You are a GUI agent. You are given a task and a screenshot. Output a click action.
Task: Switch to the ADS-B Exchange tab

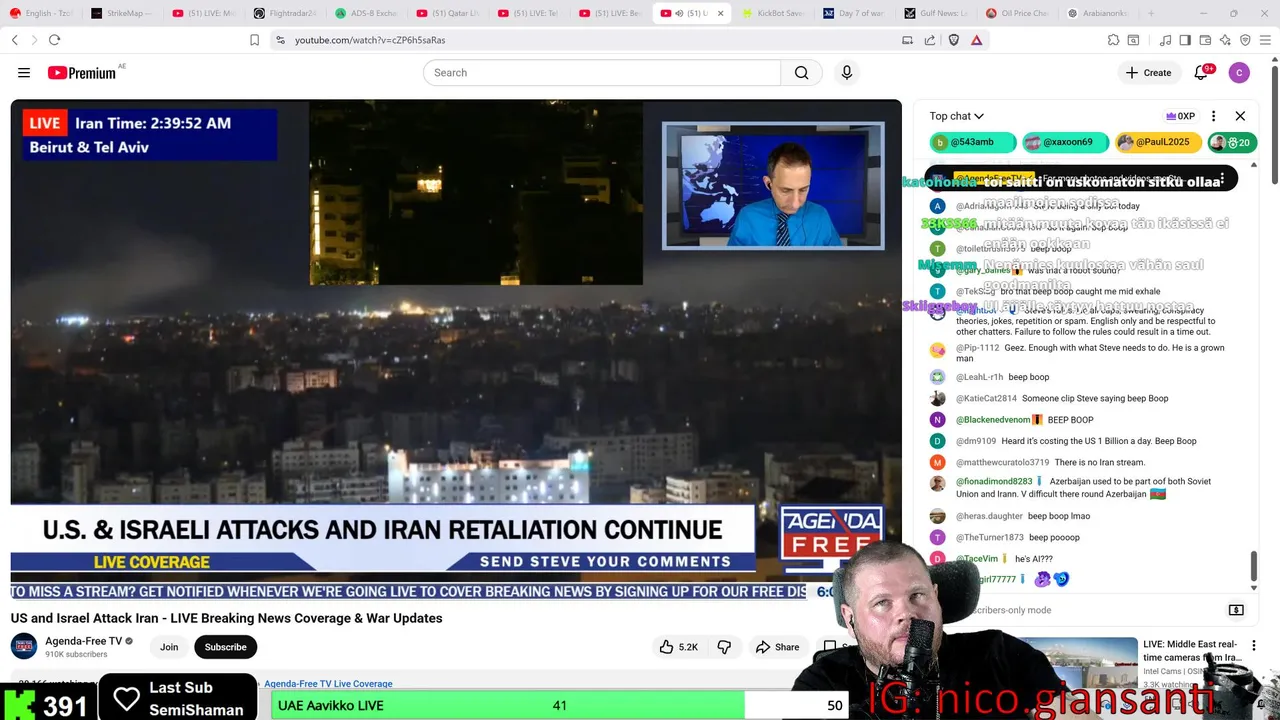pos(366,13)
